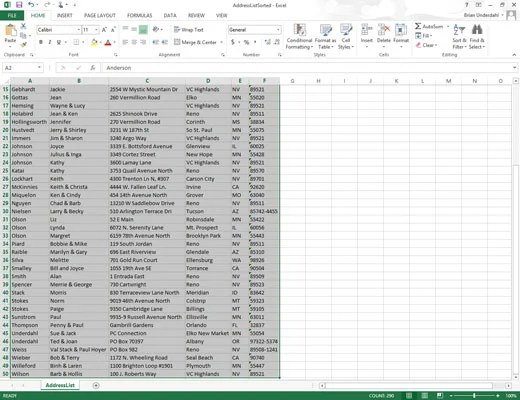Viewport: 520px width, 400px height.
Task: Click the AutoSum button
Action: 429,26
